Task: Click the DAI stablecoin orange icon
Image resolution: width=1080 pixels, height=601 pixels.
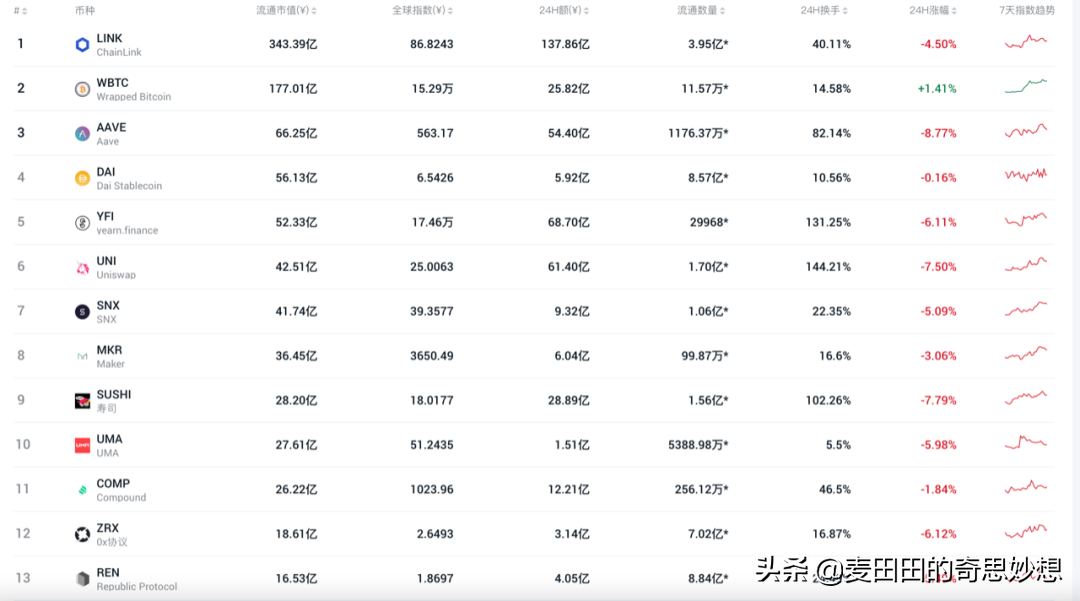Action: pyautogui.click(x=82, y=178)
